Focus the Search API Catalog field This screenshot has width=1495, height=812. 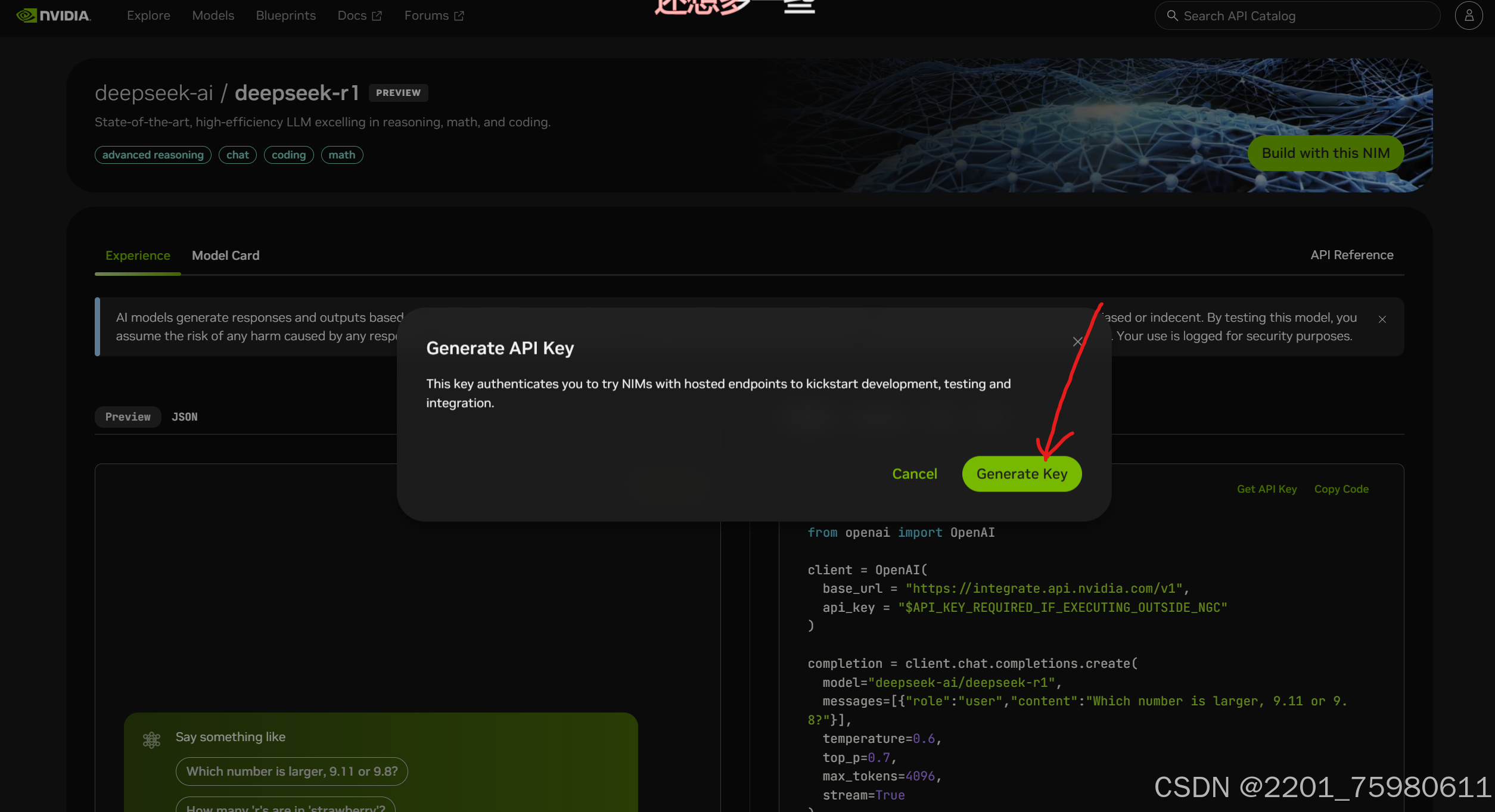[x=1299, y=16]
